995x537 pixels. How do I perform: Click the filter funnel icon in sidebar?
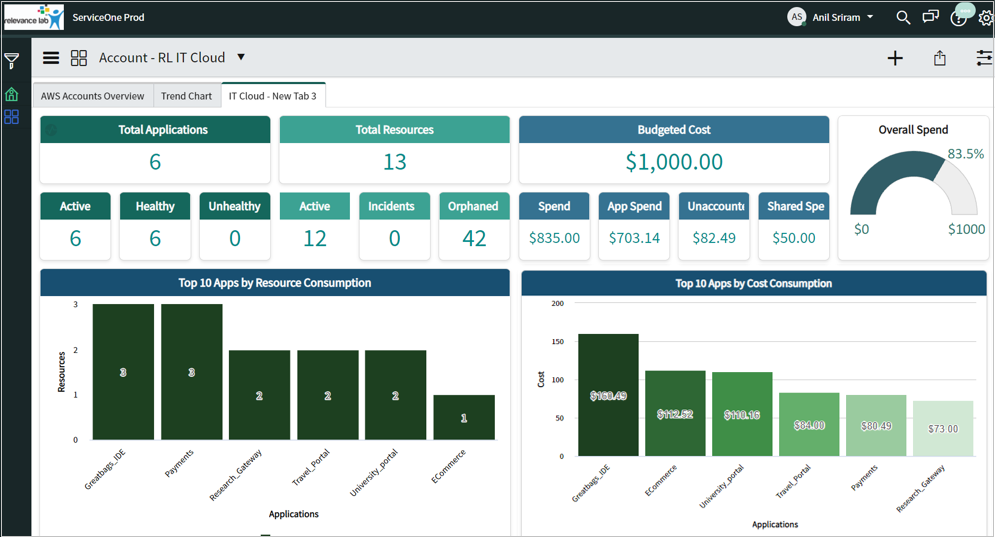pyautogui.click(x=12, y=61)
